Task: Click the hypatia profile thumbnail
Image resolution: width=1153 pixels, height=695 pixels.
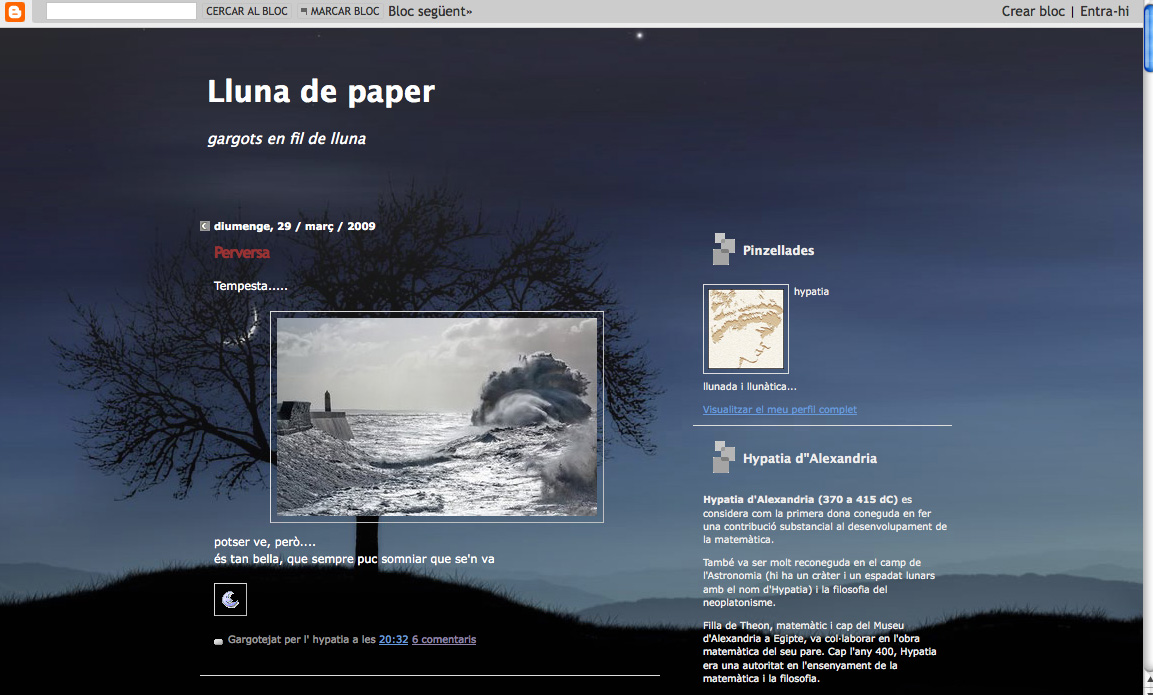Action: pyautogui.click(x=745, y=328)
